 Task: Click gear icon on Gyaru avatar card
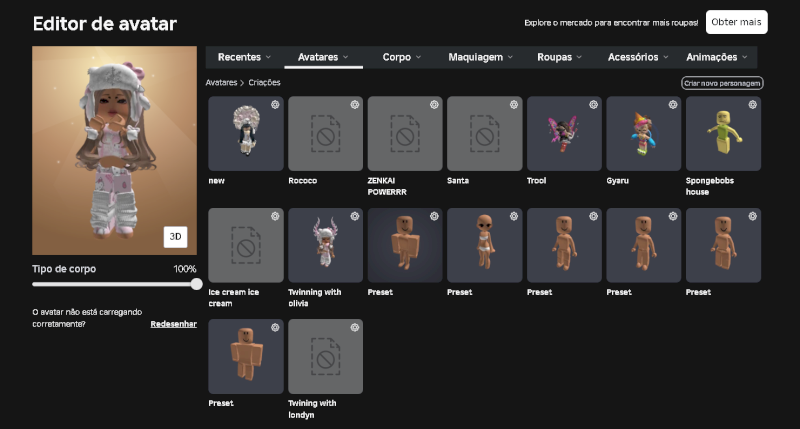click(673, 105)
